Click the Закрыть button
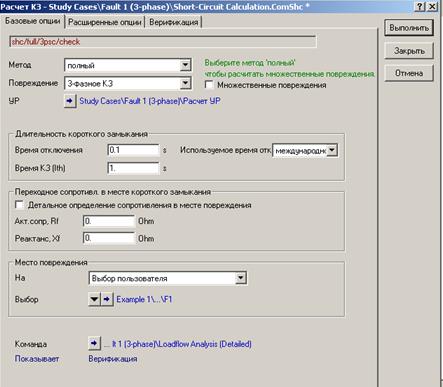The height and width of the screenshot is (387, 443). pos(409,51)
